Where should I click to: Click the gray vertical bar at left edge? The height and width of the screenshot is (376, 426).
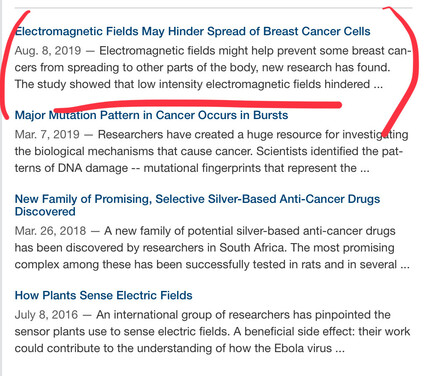coord(1,188)
